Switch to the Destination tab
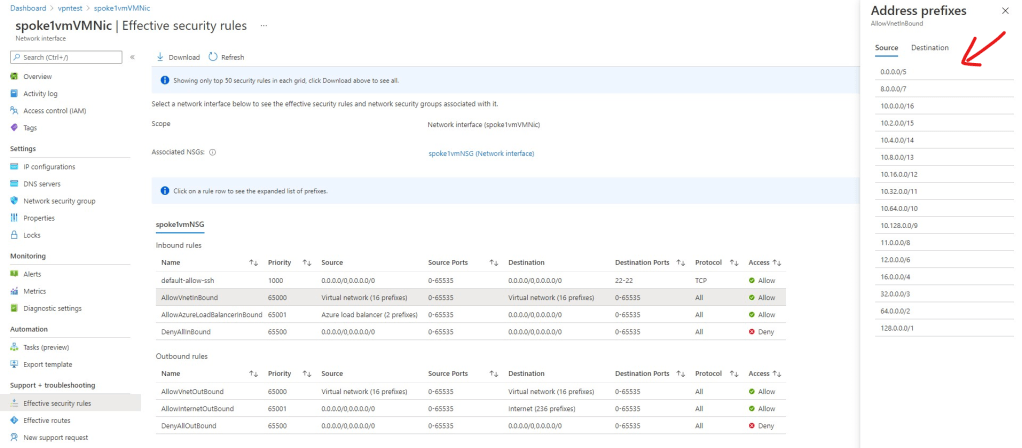Viewport: 1022px width, 448px height. tap(929, 47)
